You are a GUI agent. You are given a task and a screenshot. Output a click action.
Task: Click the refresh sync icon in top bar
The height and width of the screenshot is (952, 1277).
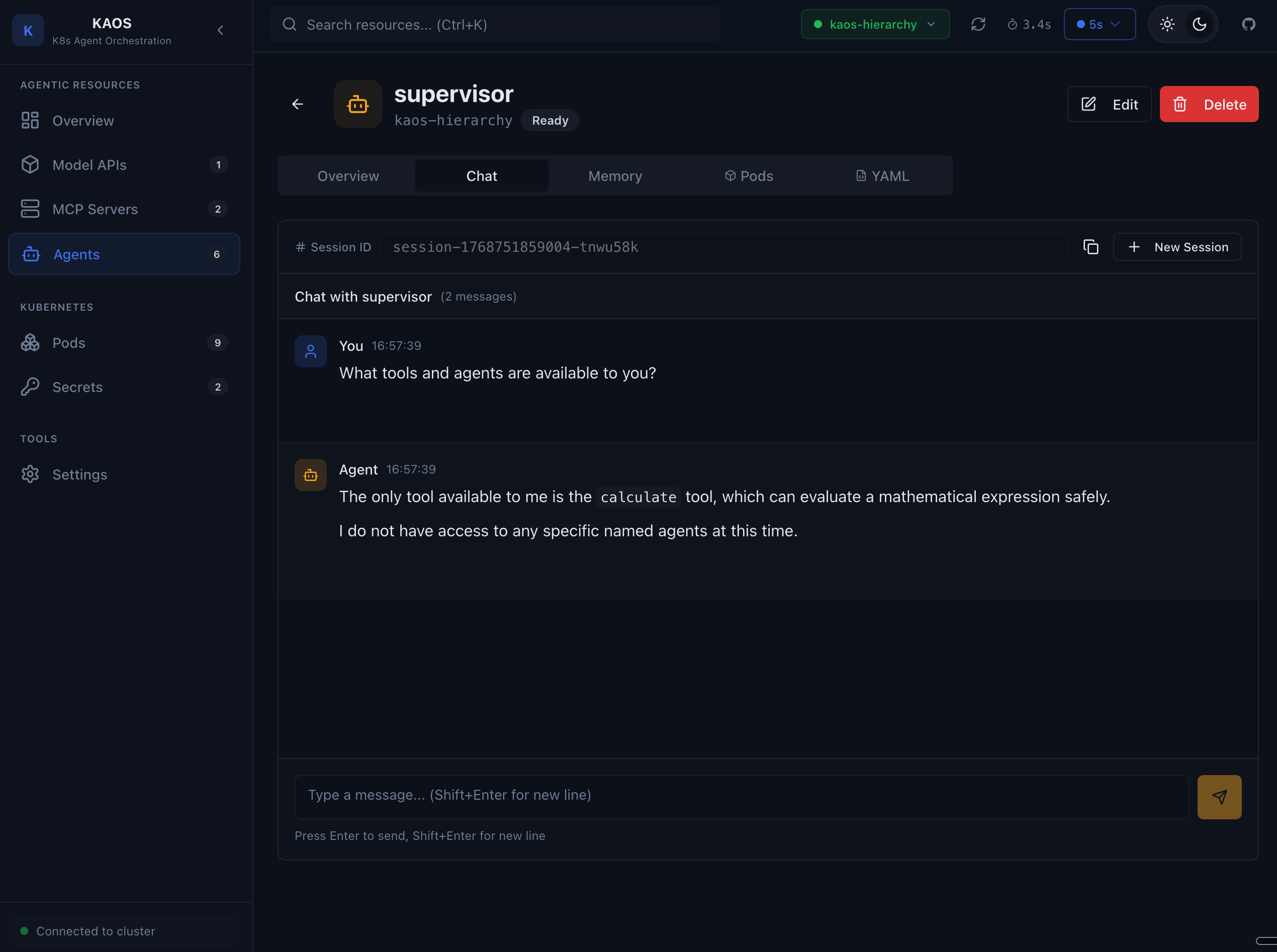978,24
